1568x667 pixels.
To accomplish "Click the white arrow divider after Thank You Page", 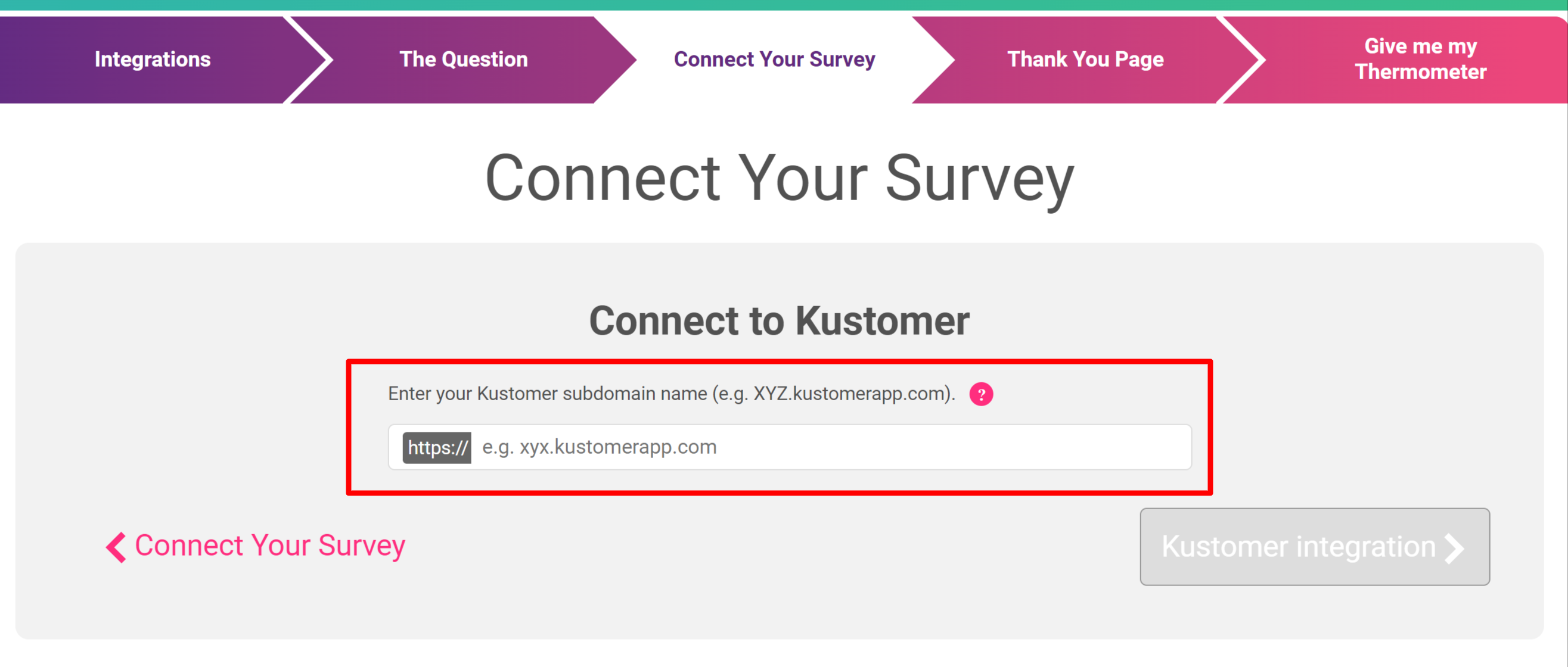I will point(1242,60).
